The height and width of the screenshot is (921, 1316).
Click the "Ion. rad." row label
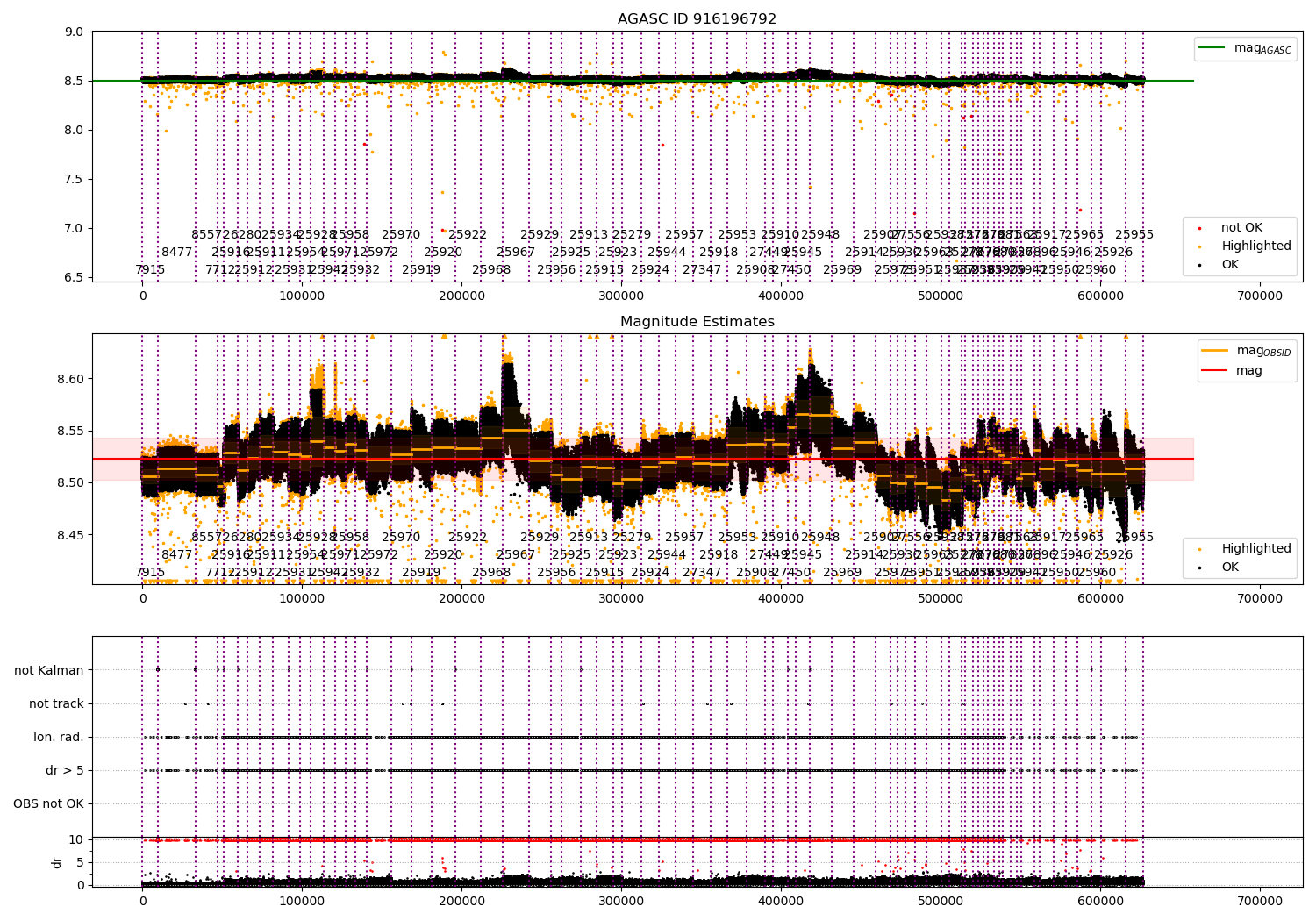click(59, 737)
